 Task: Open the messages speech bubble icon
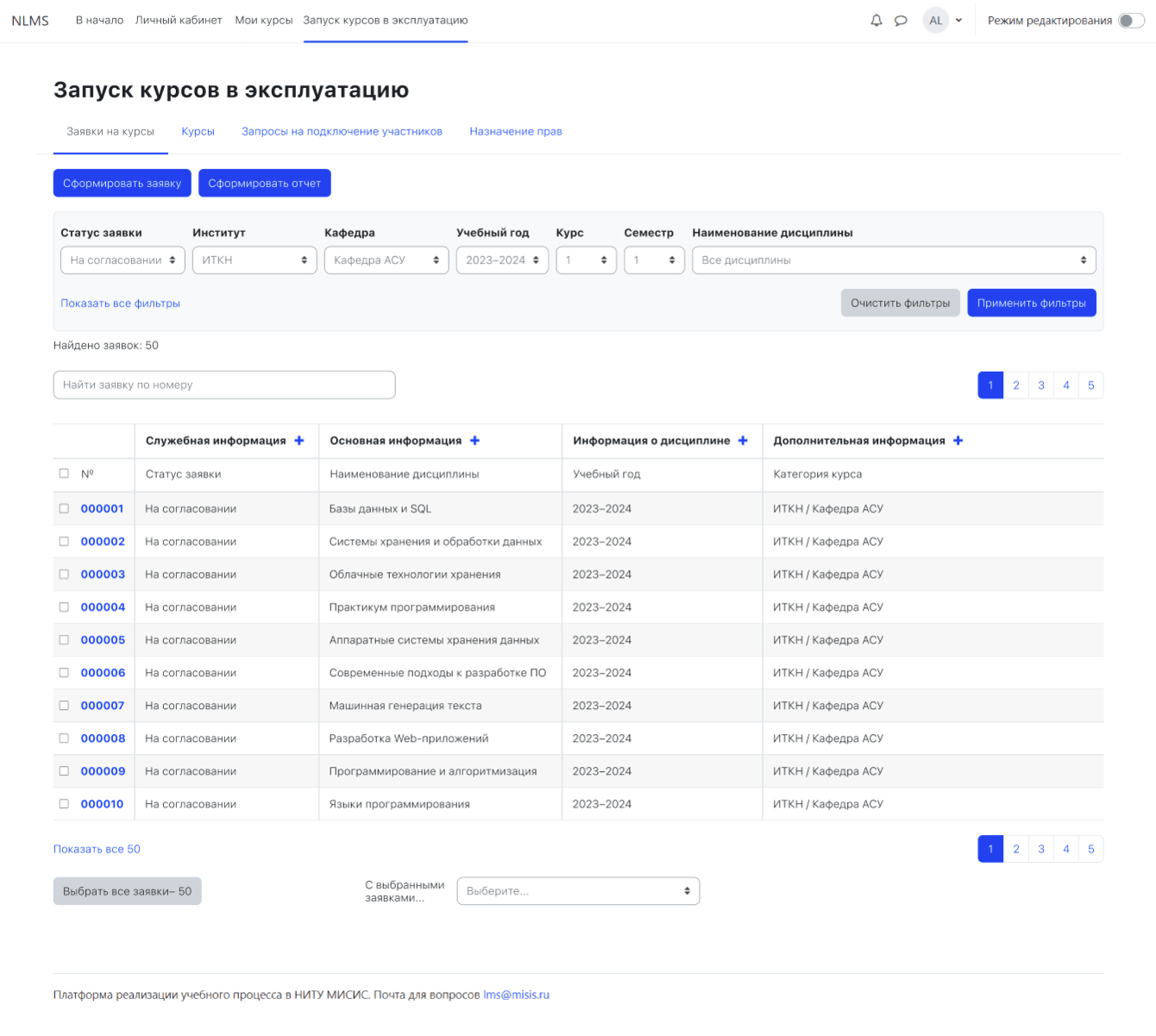click(x=901, y=21)
